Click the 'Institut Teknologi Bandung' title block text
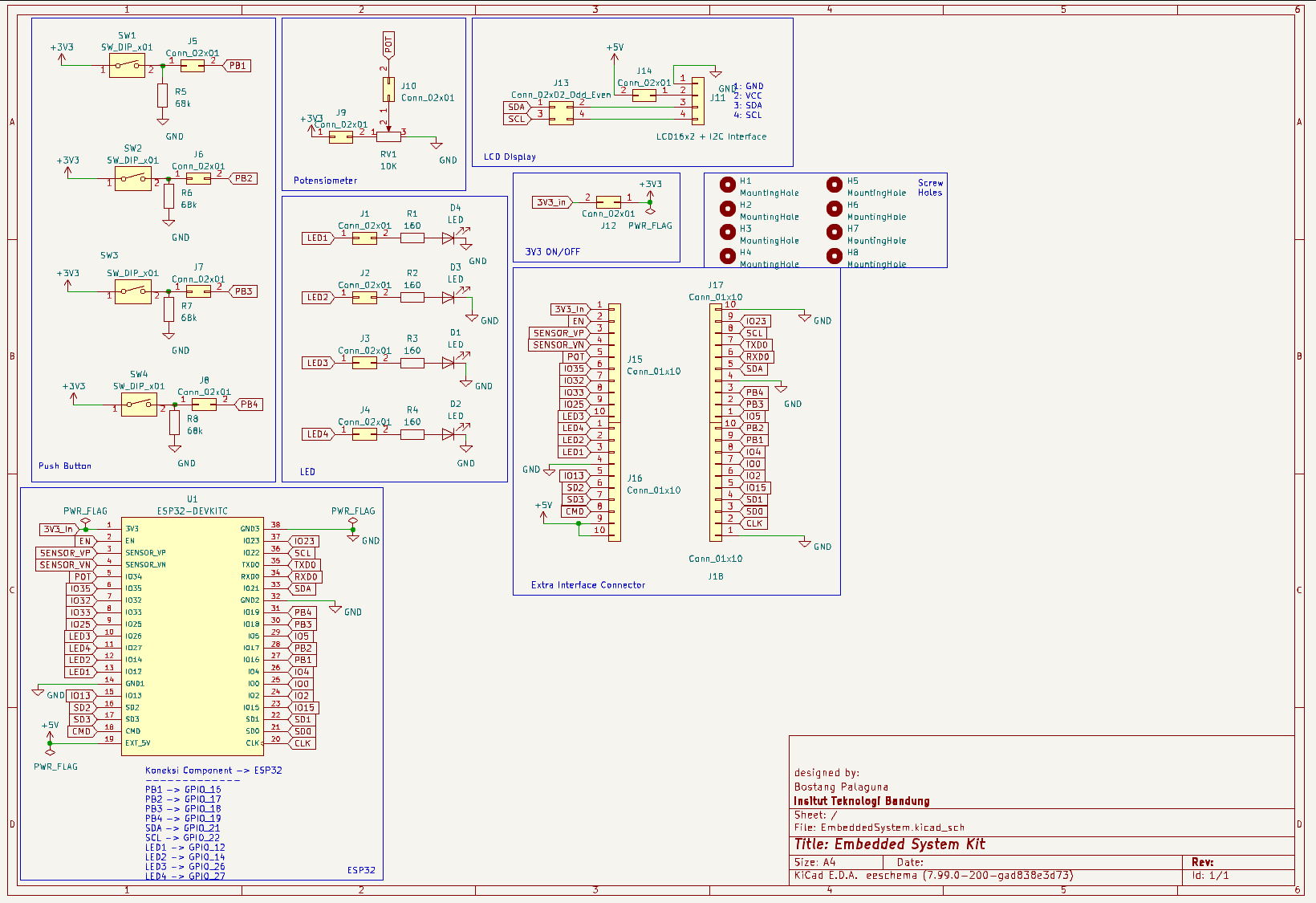The image size is (1316, 903). coord(862,801)
